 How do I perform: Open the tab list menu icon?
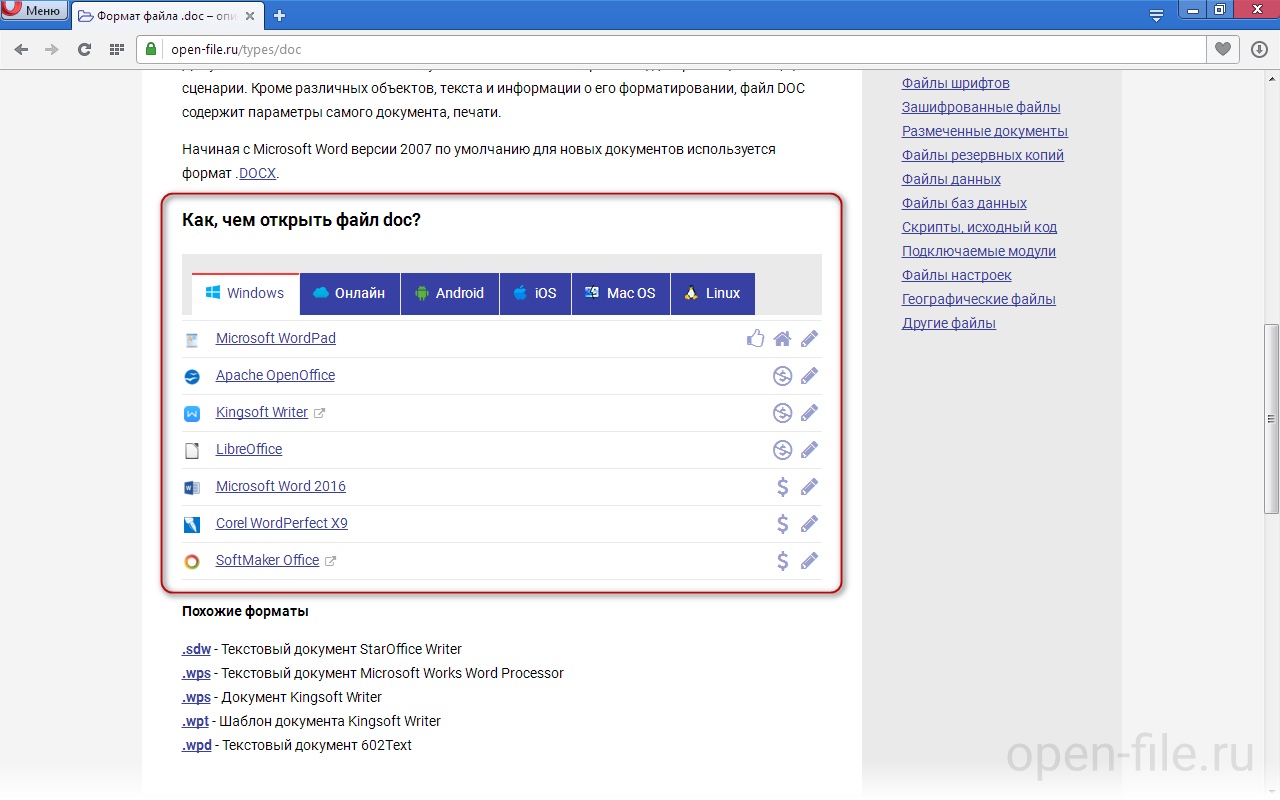click(x=1156, y=14)
